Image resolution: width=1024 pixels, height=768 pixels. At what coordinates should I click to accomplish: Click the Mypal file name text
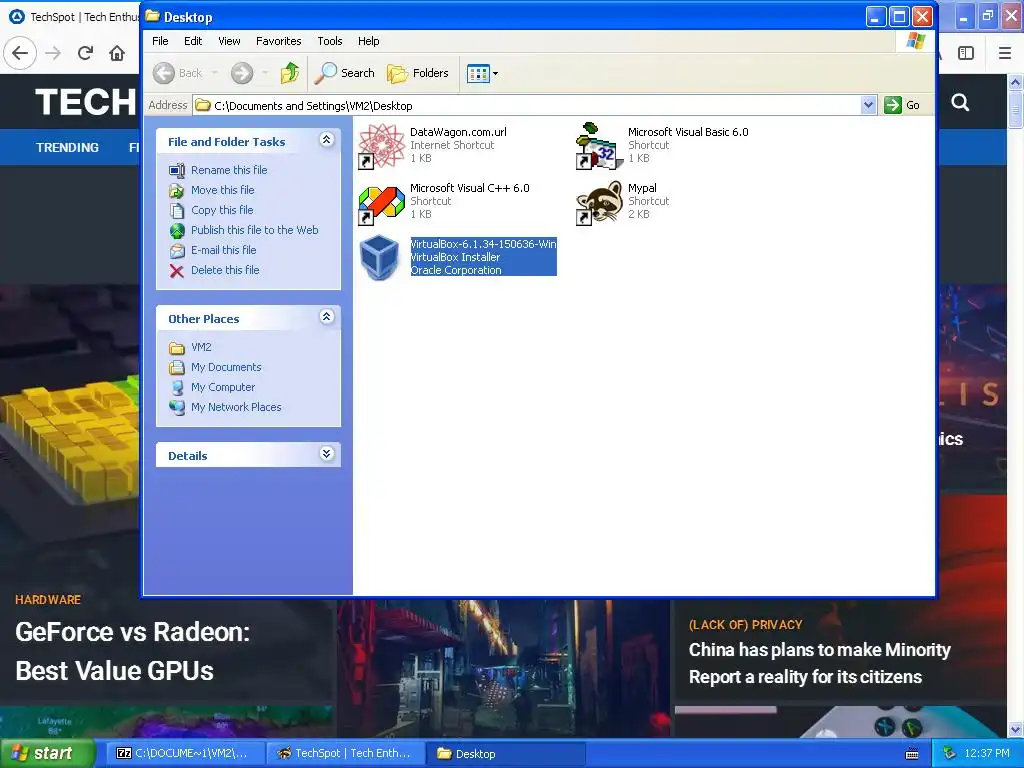point(642,188)
